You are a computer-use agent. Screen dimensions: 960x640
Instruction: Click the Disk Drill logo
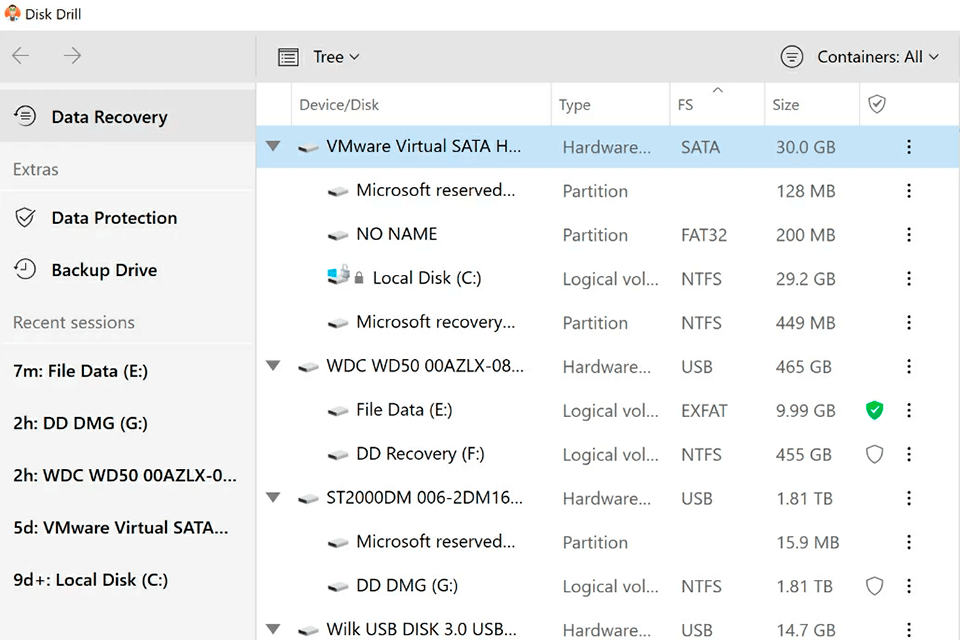pyautogui.click(x=11, y=13)
